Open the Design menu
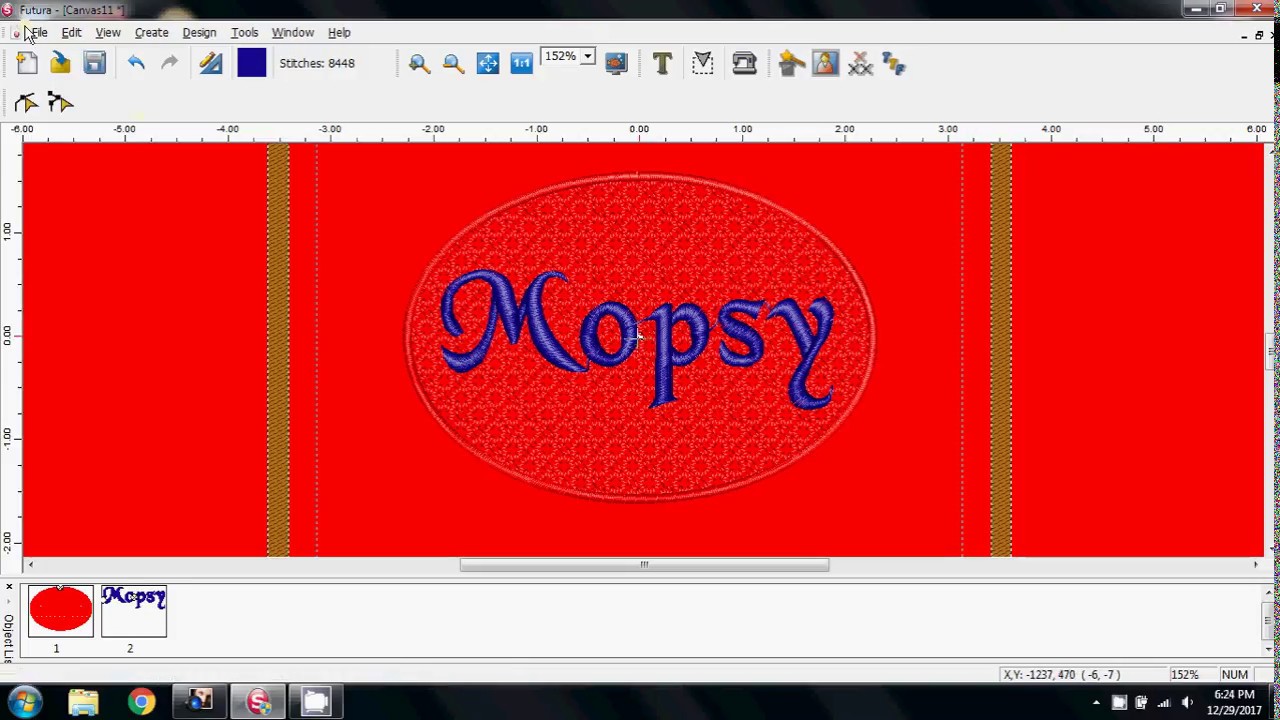The image size is (1280, 720). (x=199, y=32)
